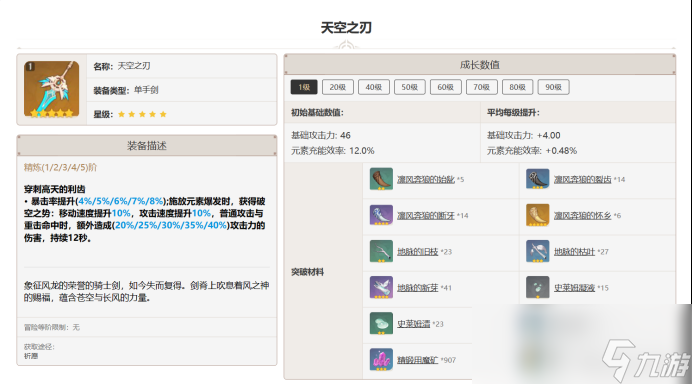Click the 成长数值 panel header
This screenshot has width=692, height=384.
click(480, 65)
